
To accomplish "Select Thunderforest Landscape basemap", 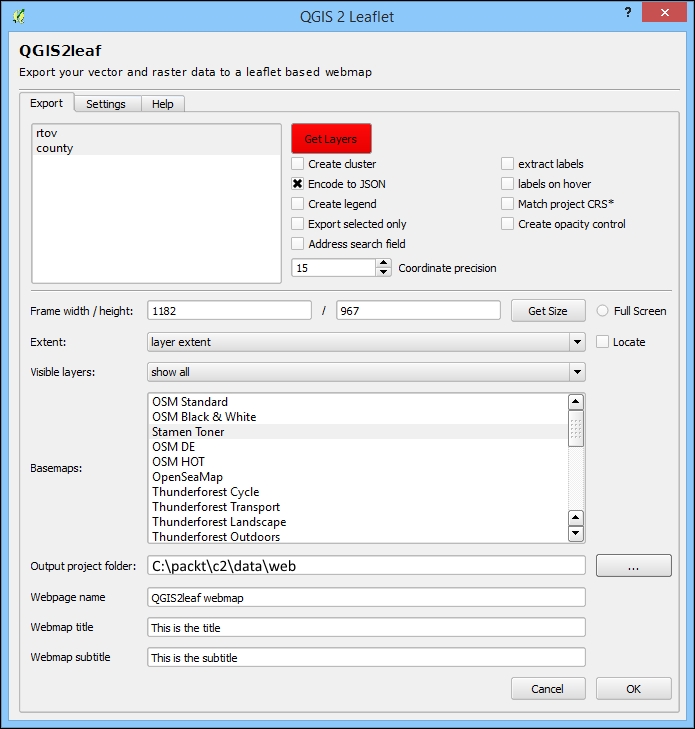I will pyautogui.click(x=358, y=522).
